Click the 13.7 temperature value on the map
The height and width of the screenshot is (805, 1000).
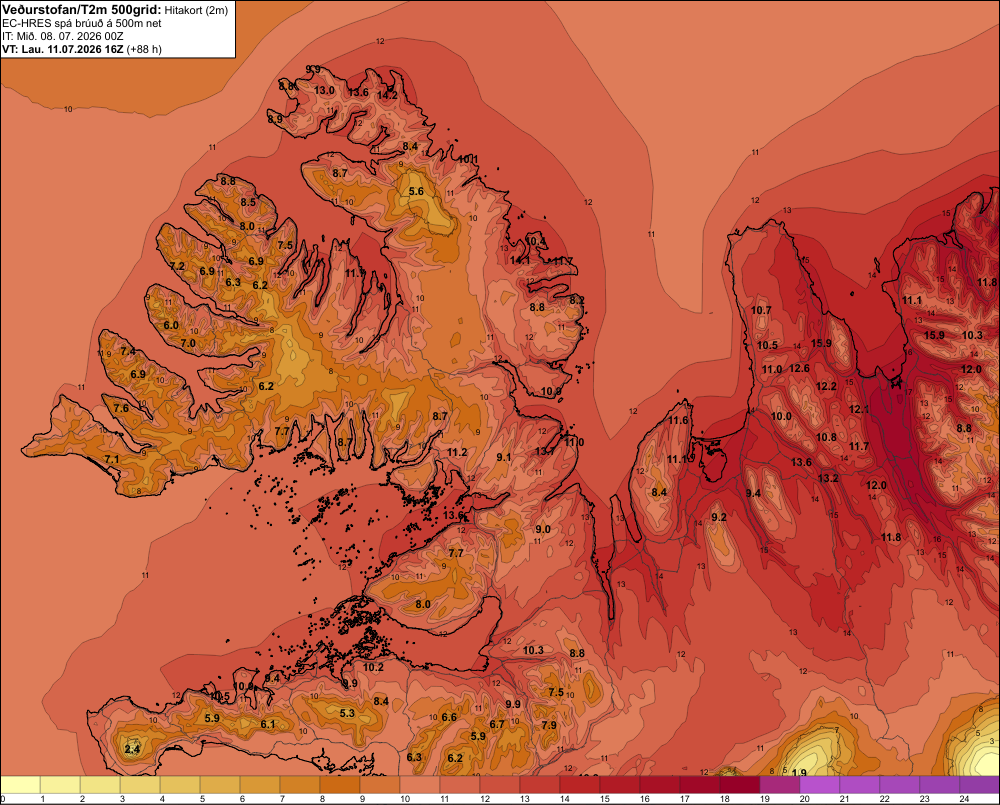point(545,451)
